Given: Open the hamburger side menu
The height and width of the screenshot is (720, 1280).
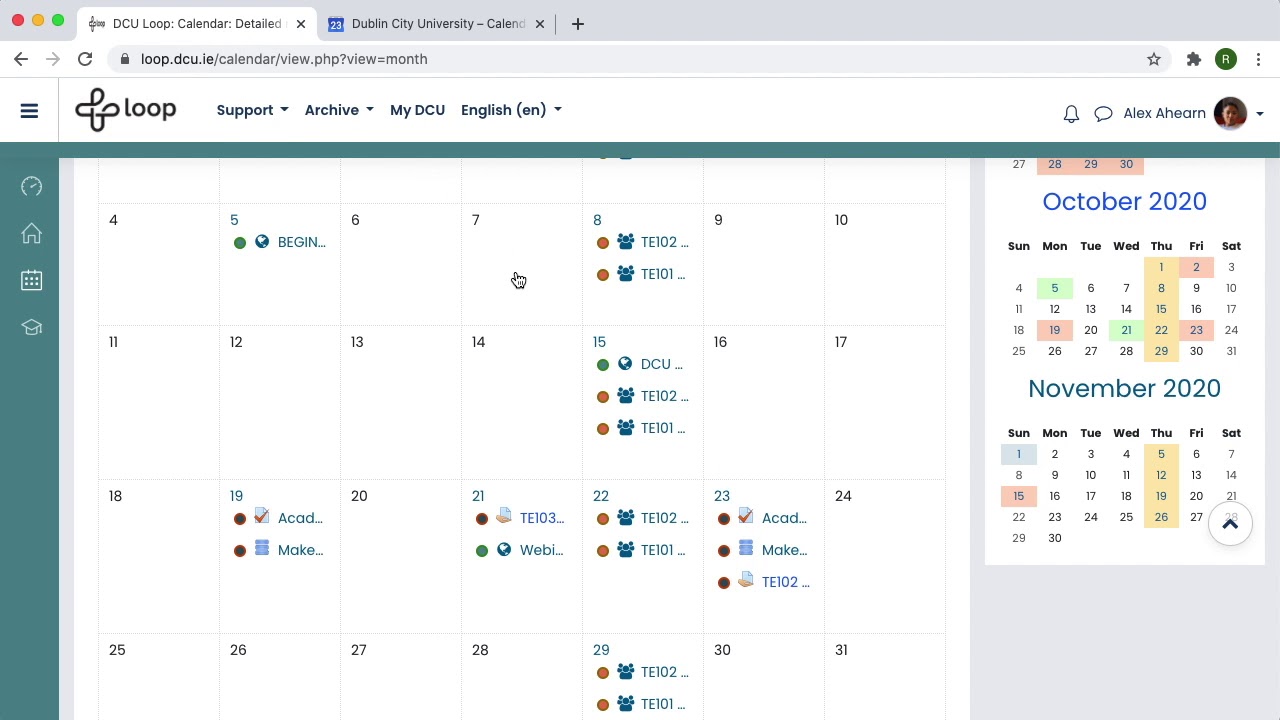Looking at the screenshot, I should tap(29, 111).
